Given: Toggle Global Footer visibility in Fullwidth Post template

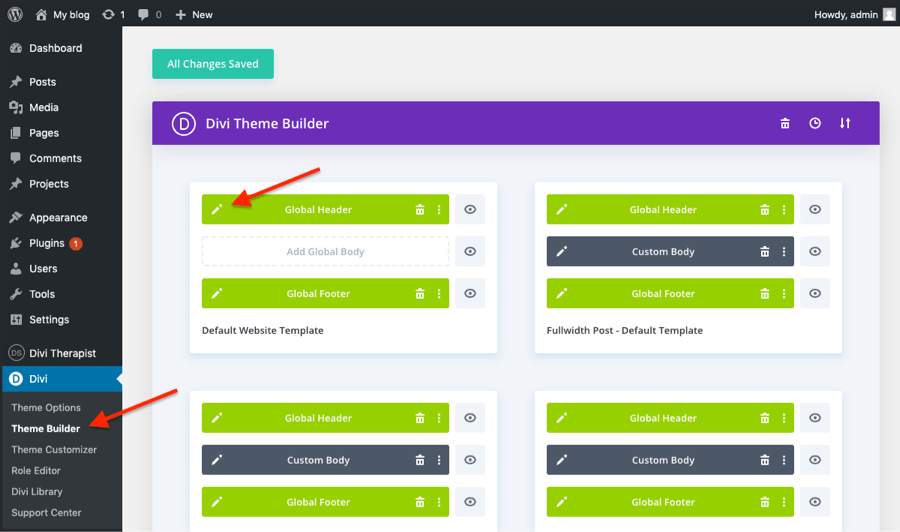Looking at the screenshot, I should [x=815, y=293].
